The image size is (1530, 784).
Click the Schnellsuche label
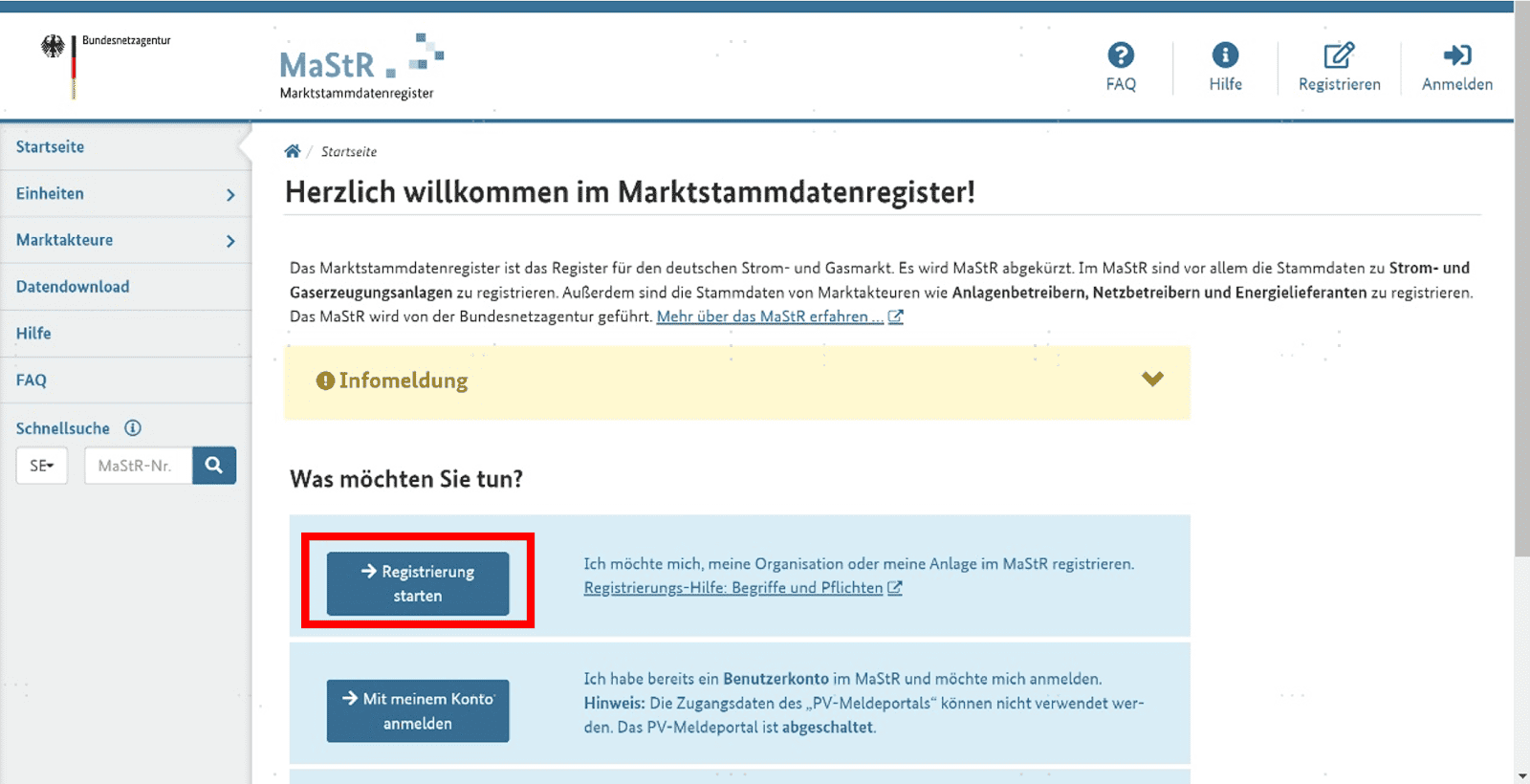63,428
